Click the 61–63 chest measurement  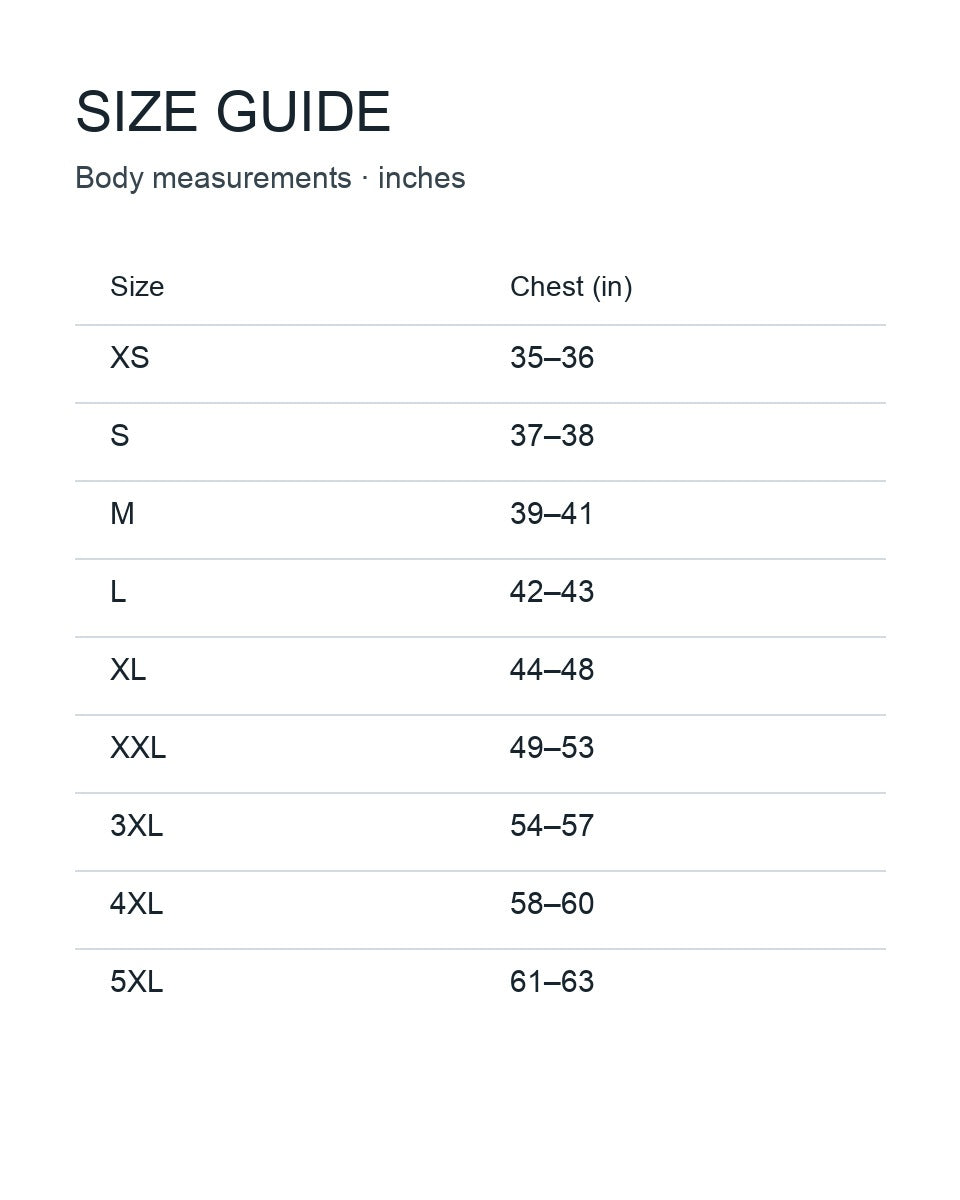tap(552, 982)
